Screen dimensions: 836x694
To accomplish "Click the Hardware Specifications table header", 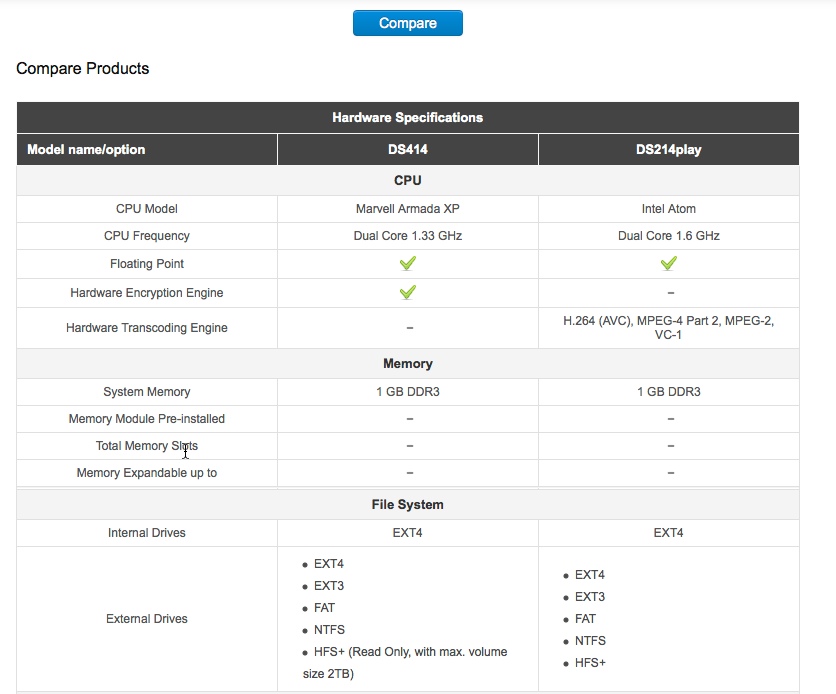I will [407, 117].
